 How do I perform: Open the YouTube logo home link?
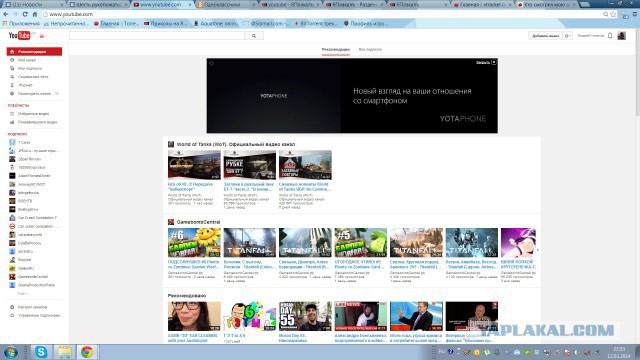pyautogui.click(x=20, y=36)
